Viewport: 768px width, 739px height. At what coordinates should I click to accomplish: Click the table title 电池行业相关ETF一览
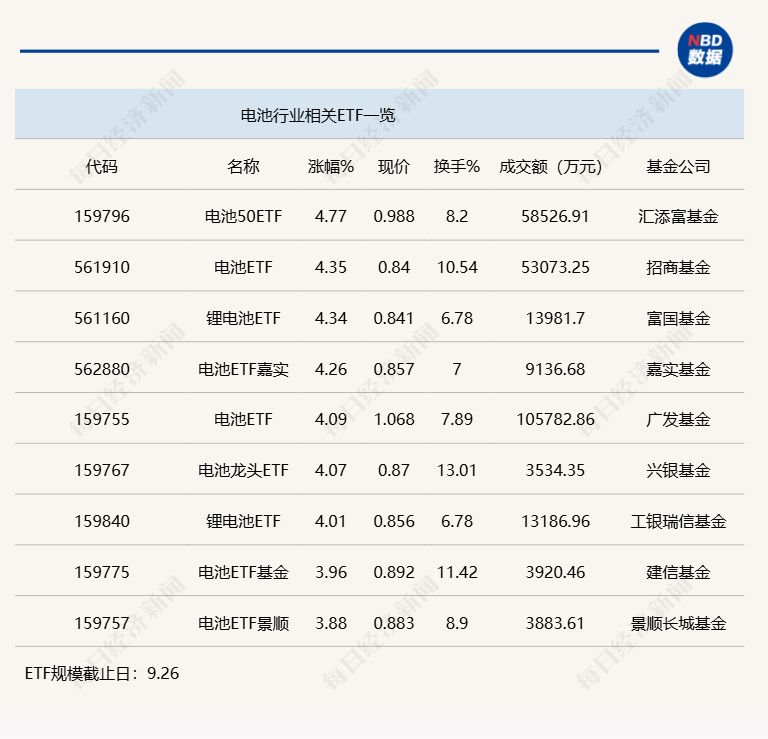[x=317, y=115]
